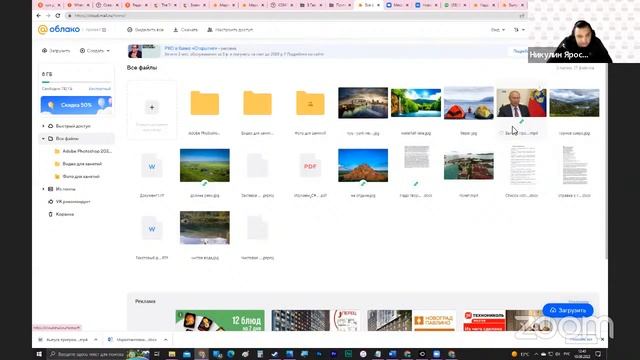Image resolution: width=640 pixels, height=360 pixels.
Task: Open the Новоград Павлино advertisement
Action: pos(411,320)
